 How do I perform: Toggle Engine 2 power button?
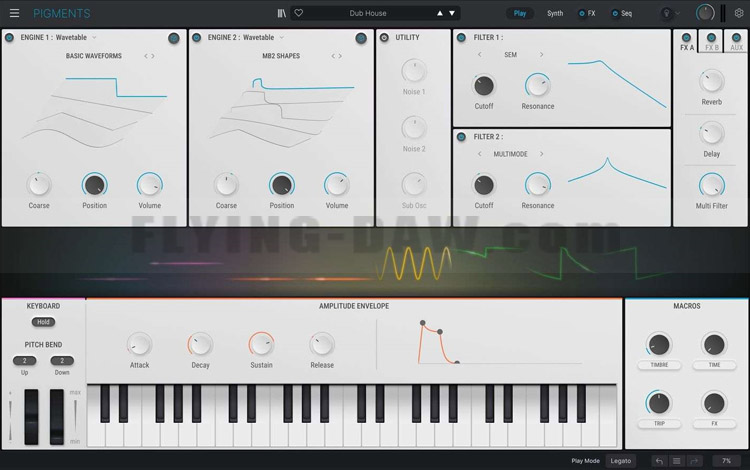click(196, 37)
